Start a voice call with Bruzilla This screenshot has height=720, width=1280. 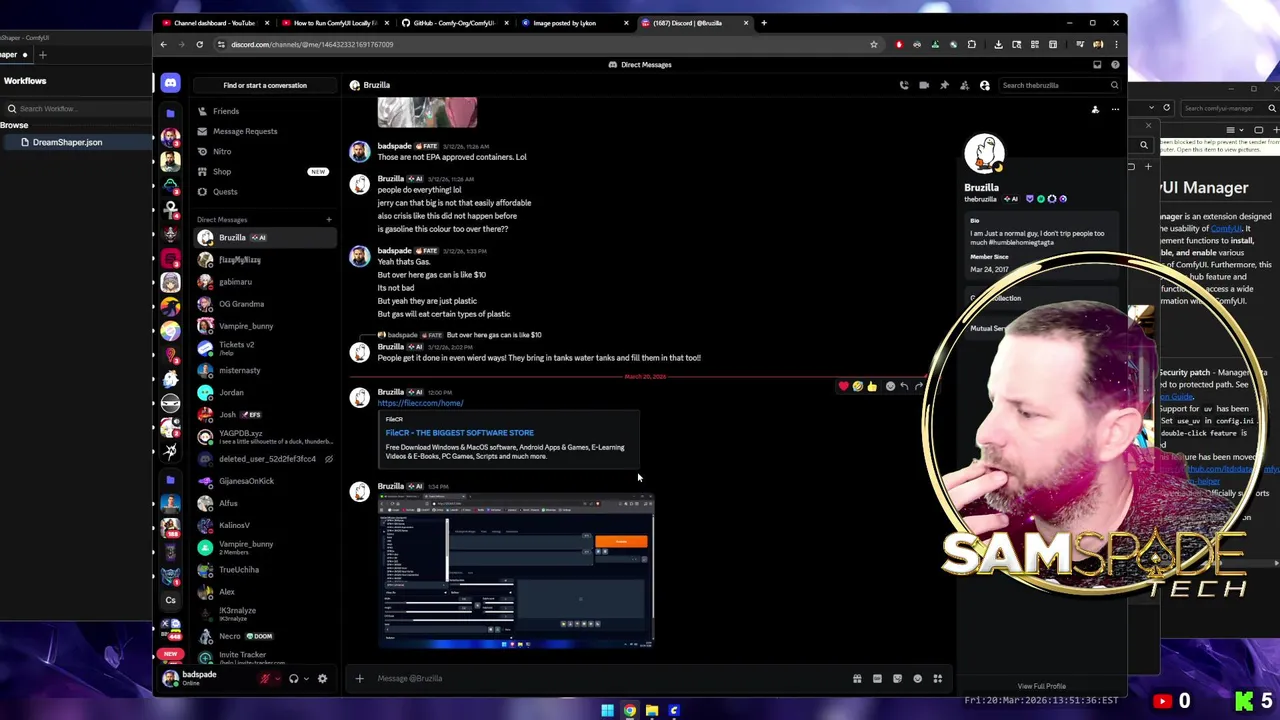[x=904, y=85]
